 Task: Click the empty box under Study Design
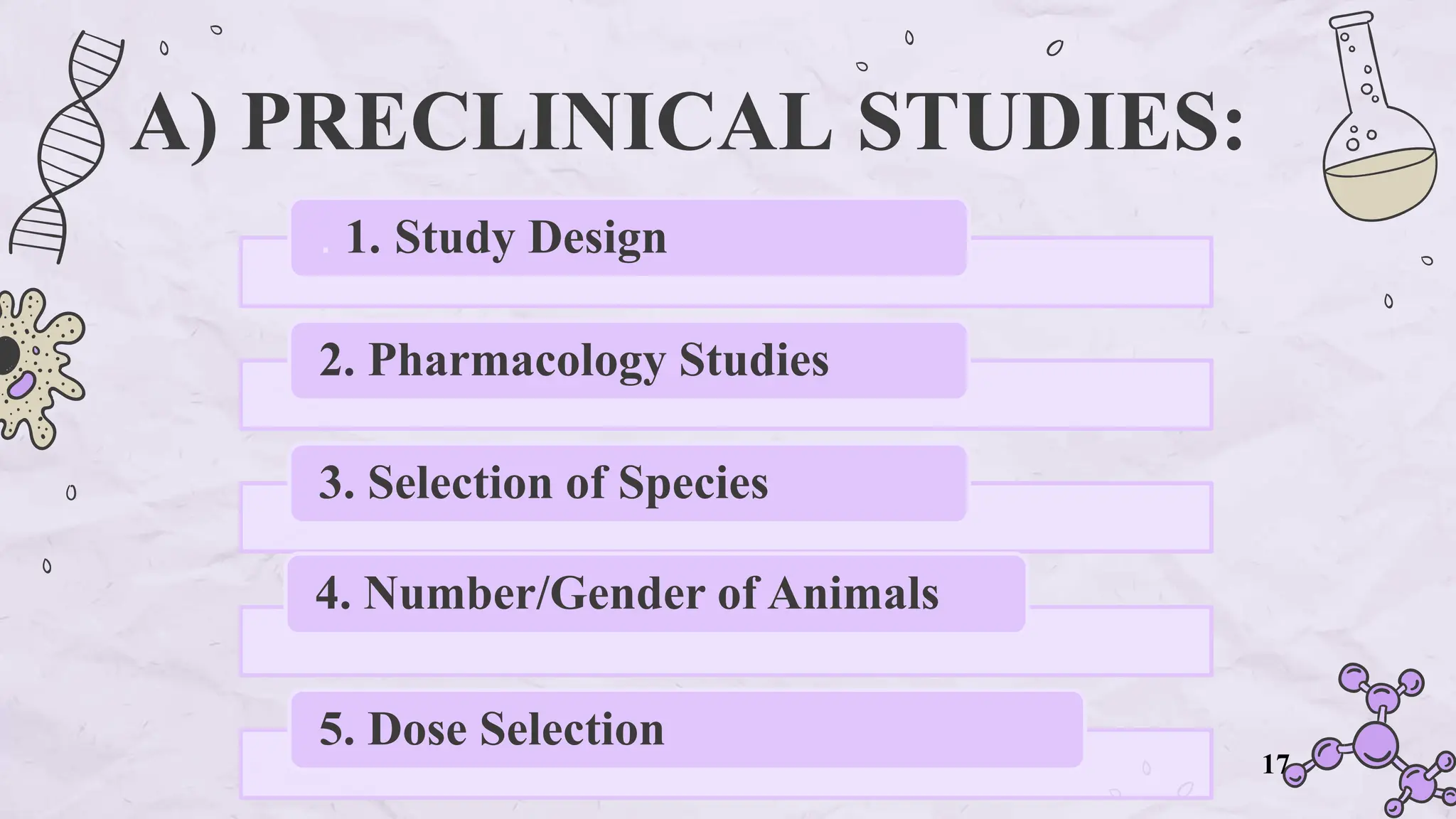[x=725, y=290]
